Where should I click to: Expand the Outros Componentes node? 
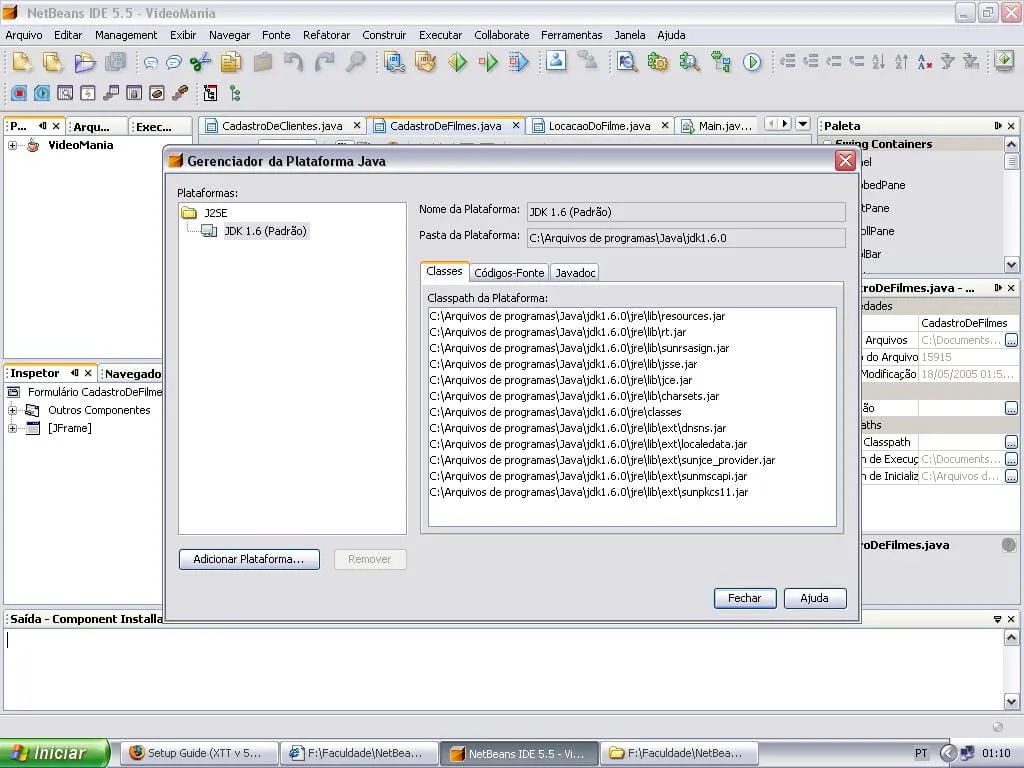(x=13, y=410)
